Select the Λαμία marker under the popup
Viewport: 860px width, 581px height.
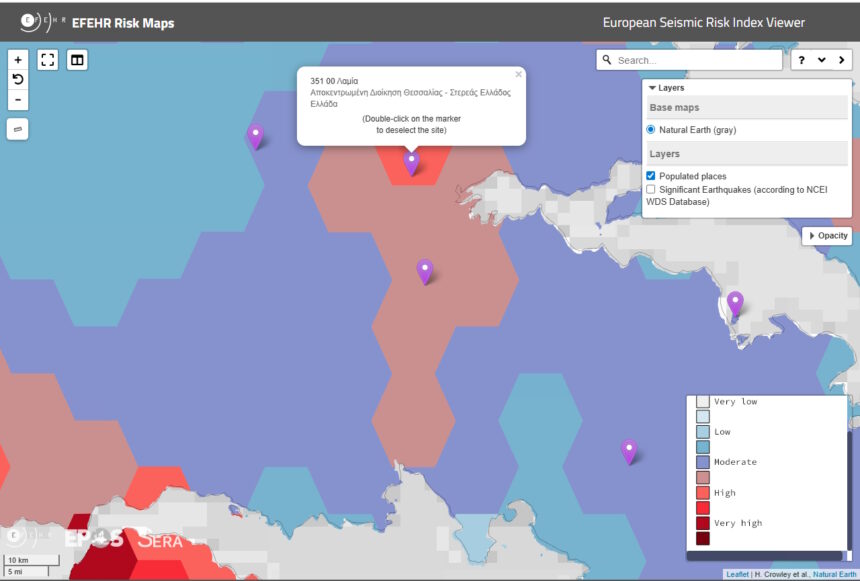click(411, 162)
